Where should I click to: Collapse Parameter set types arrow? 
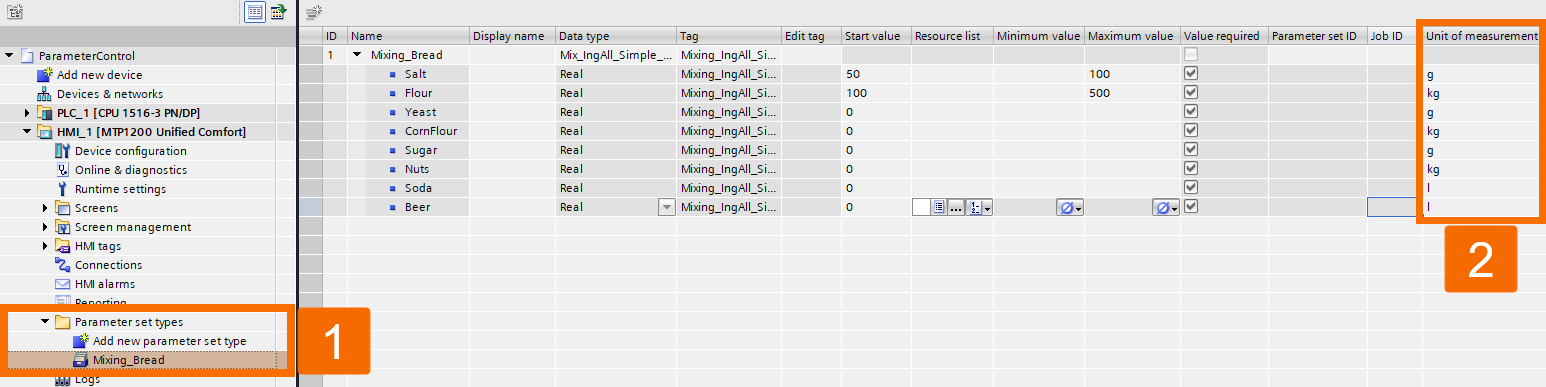[x=46, y=322]
